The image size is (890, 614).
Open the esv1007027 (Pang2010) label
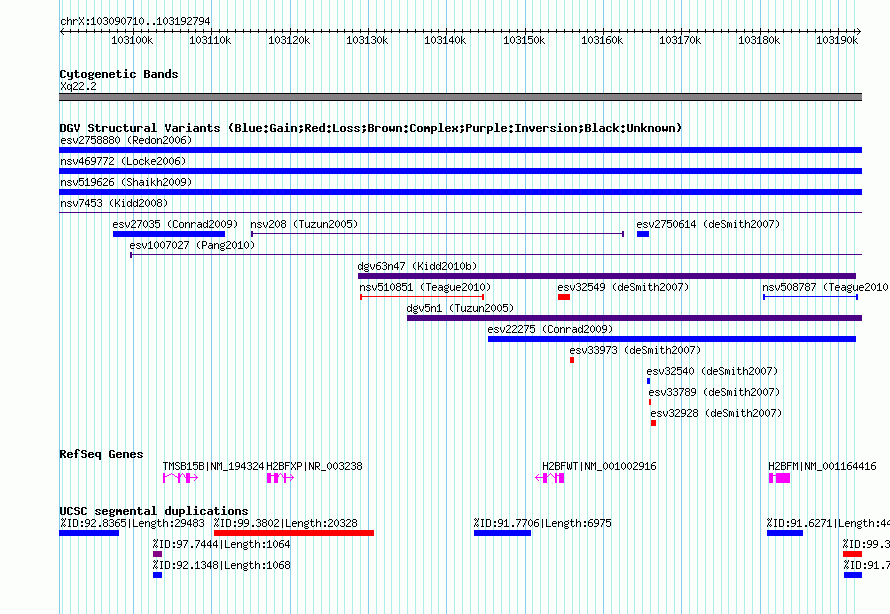tap(192, 245)
